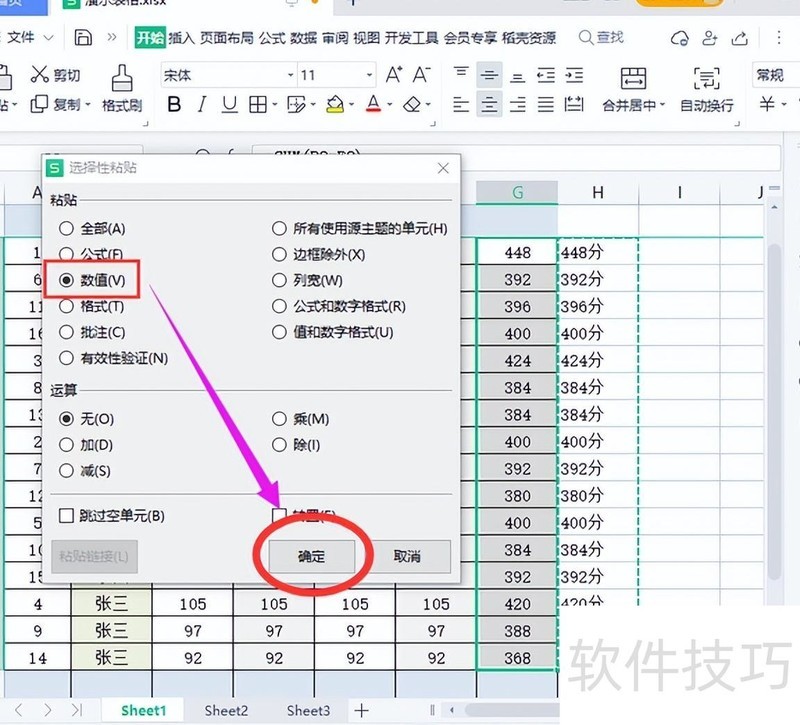Open the Sheet2 worksheet tab
Screen dimensions: 800x725
click(226, 710)
